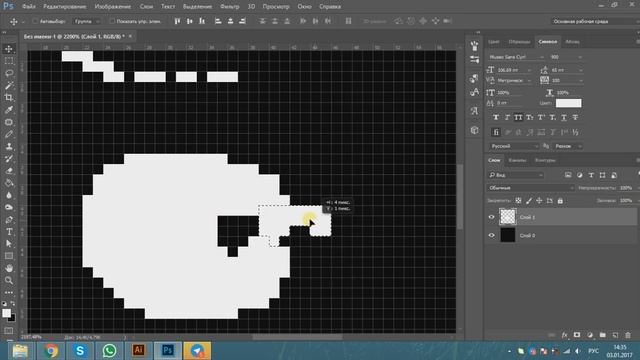The height and width of the screenshot is (360, 640).
Task: Create a new adjustment layer via half-circle icon
Action: (x=590, y=335)
